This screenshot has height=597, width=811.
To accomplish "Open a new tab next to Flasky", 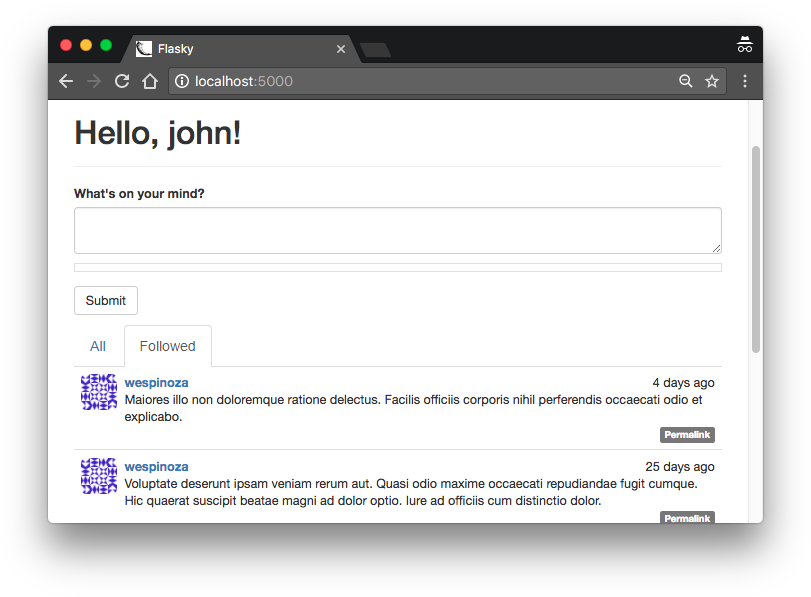I will 376,50.
